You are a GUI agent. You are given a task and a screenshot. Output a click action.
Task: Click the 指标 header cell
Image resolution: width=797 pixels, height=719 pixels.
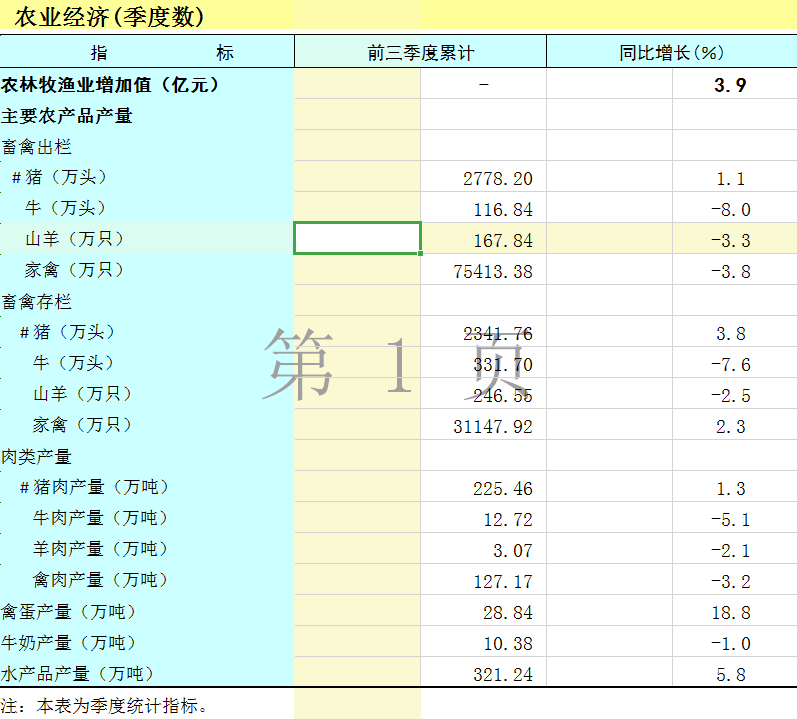pos(147,53)
